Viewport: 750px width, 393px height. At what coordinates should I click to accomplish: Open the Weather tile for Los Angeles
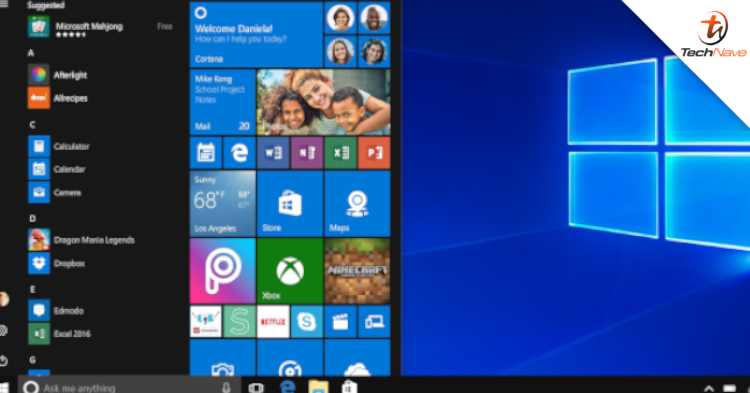tap(222, 204)
